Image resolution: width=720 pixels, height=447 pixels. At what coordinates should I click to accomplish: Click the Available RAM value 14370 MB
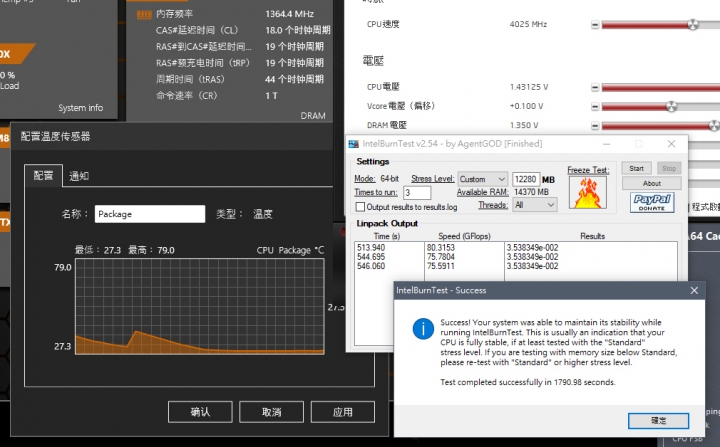[x=531, y=192]
